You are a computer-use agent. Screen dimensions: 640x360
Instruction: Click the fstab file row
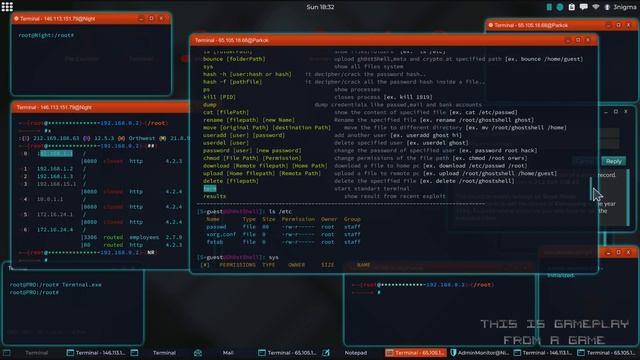tap(283, 242)
